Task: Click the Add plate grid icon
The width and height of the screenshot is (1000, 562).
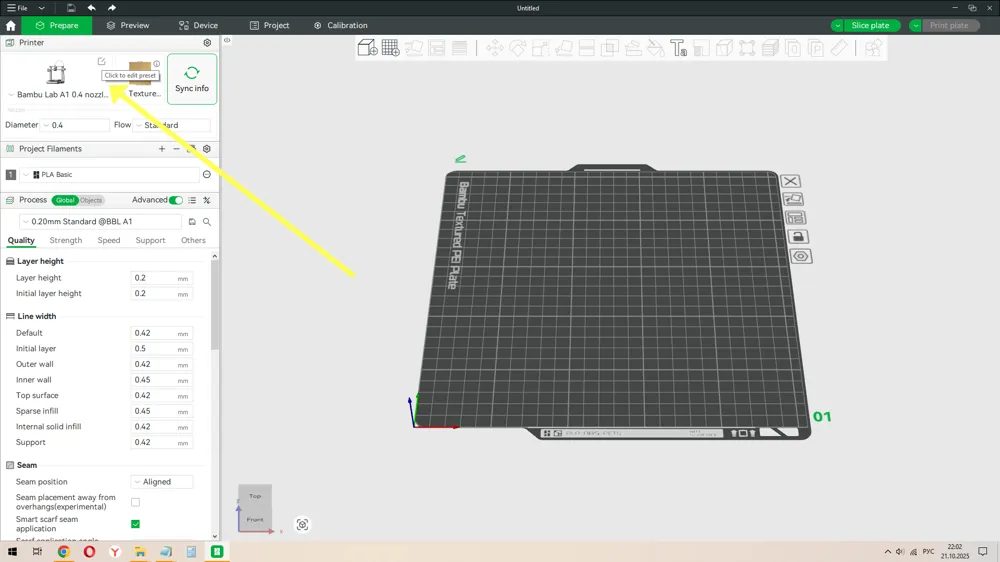Action: pyautogui.click(x=390, y=48)
